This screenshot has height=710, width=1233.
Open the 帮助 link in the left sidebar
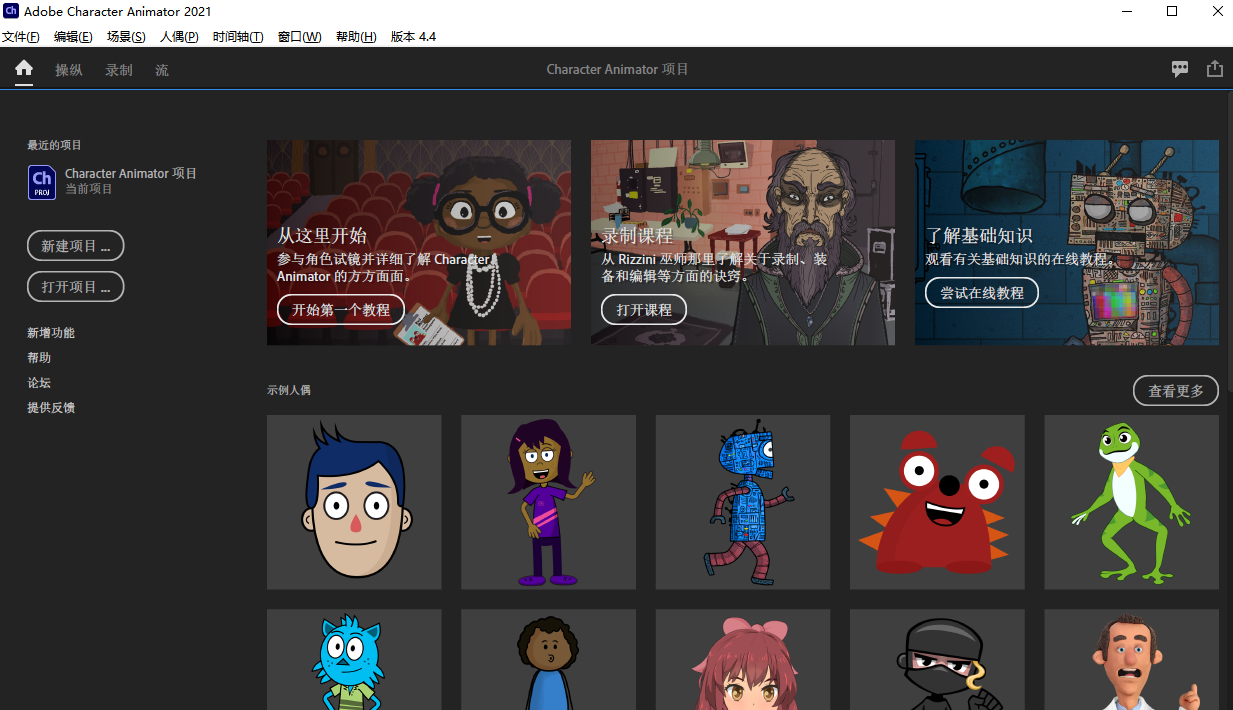click(x=39, y=358)
